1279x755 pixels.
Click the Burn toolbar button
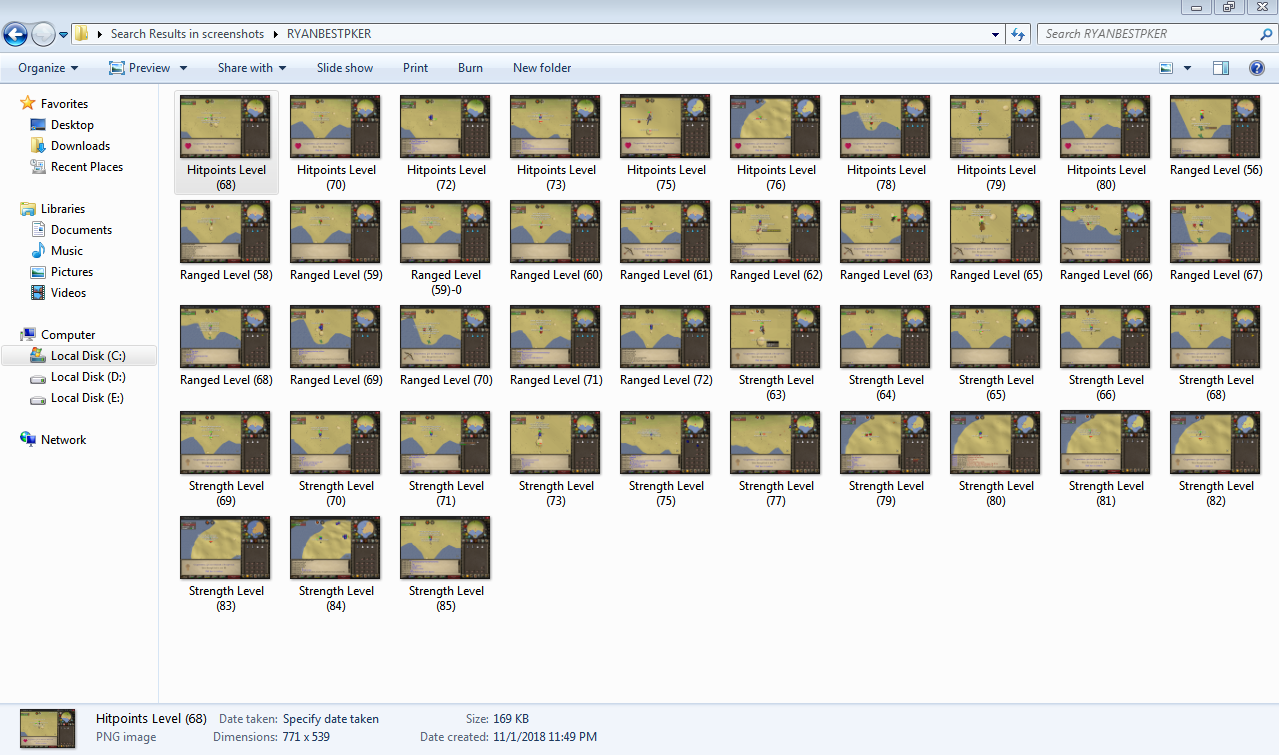pos(470,68)
